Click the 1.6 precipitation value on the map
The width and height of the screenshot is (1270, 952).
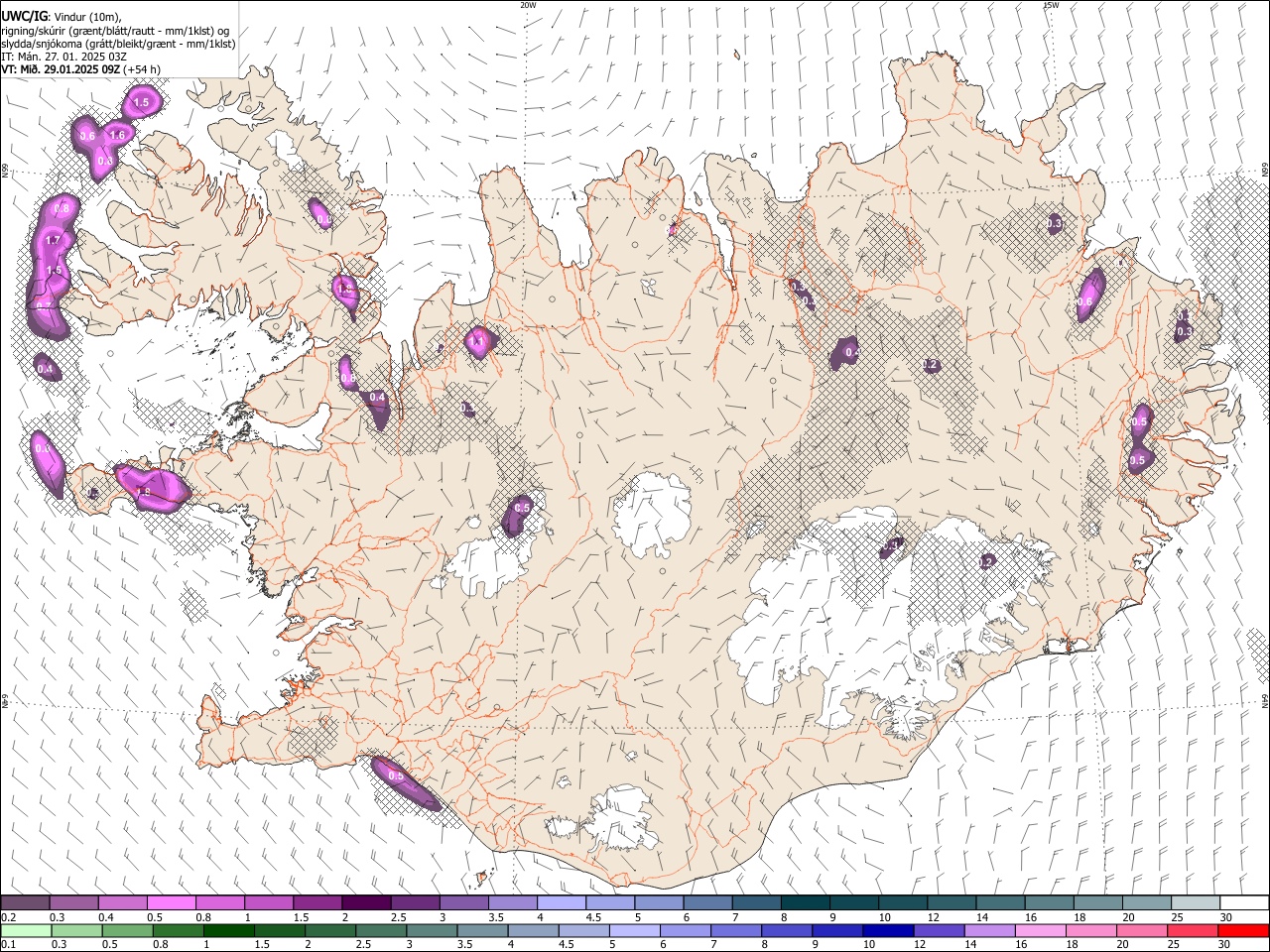coord(117,136)
